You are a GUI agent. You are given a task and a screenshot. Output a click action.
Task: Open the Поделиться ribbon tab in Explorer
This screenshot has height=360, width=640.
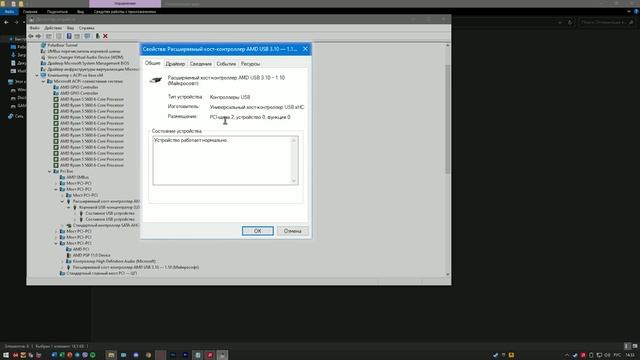pos(57,11)
